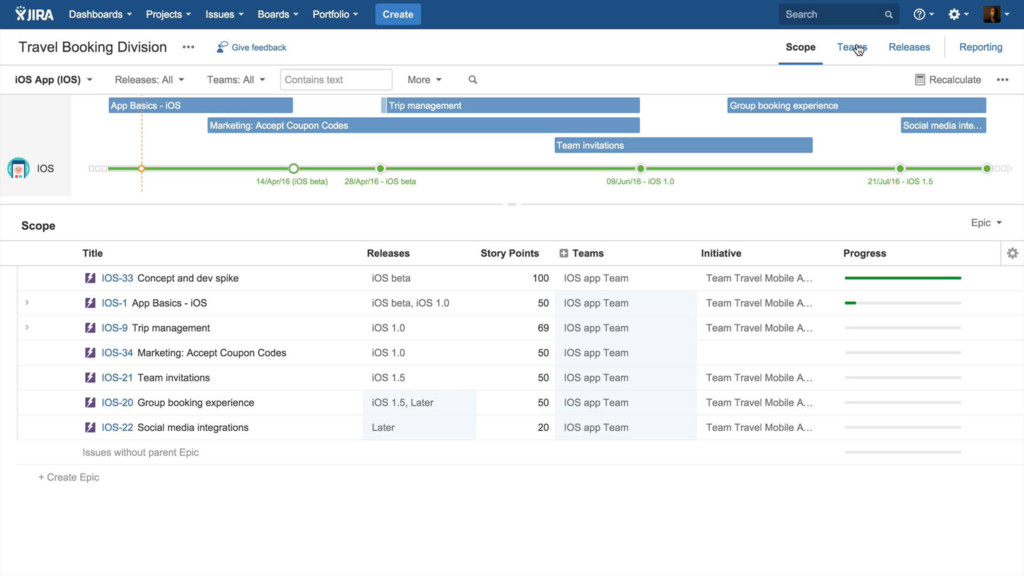Screen dimensions: 1024x576
Task: Open the Teams: All filter dropdown
Action: 236,80
